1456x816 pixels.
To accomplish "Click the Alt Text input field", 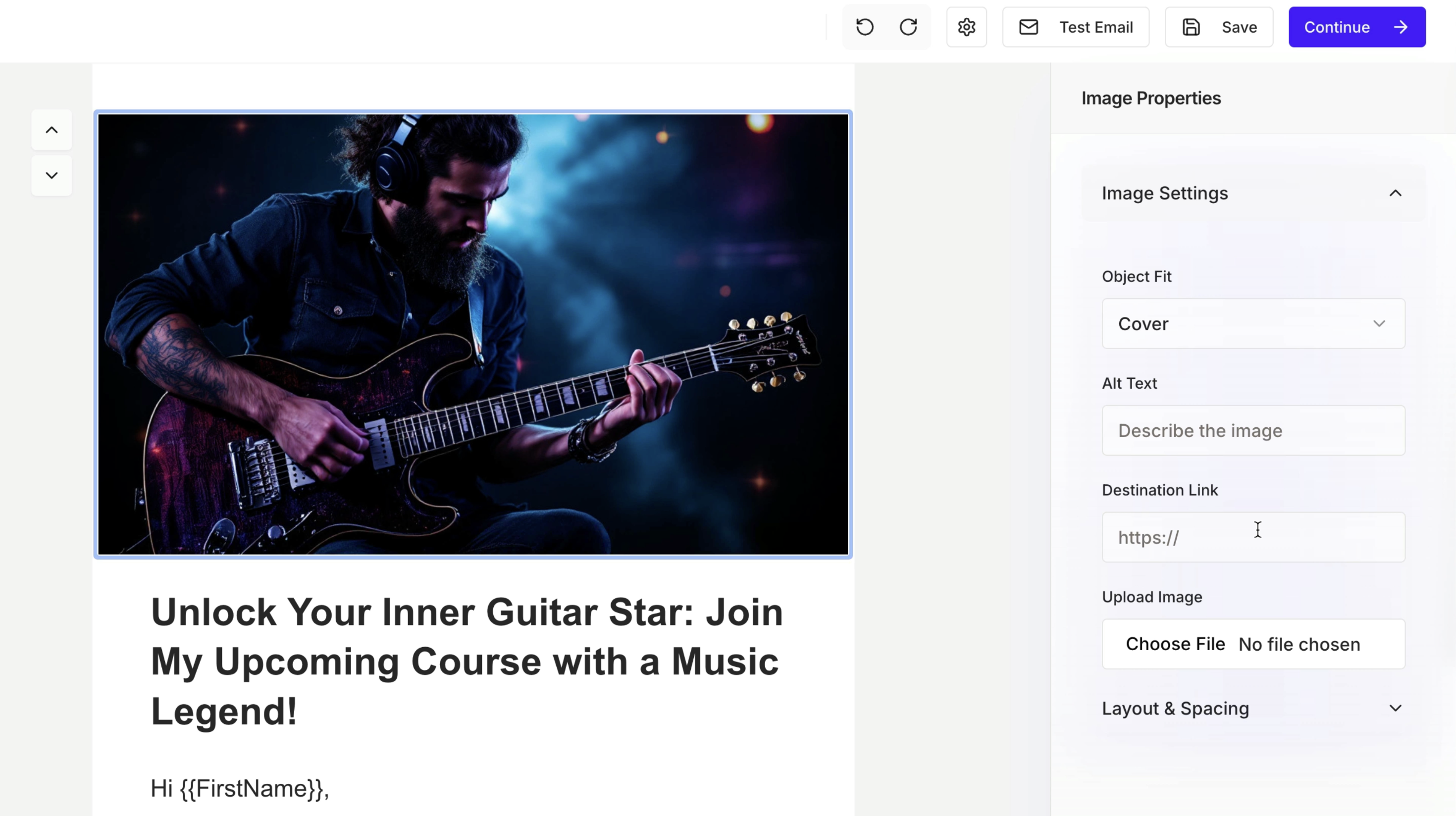I will (x=1253, y=431).
